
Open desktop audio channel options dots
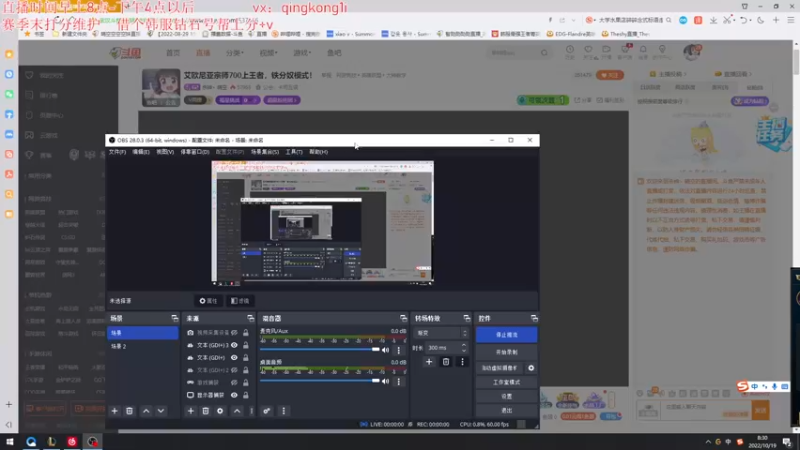pos(399,381)
